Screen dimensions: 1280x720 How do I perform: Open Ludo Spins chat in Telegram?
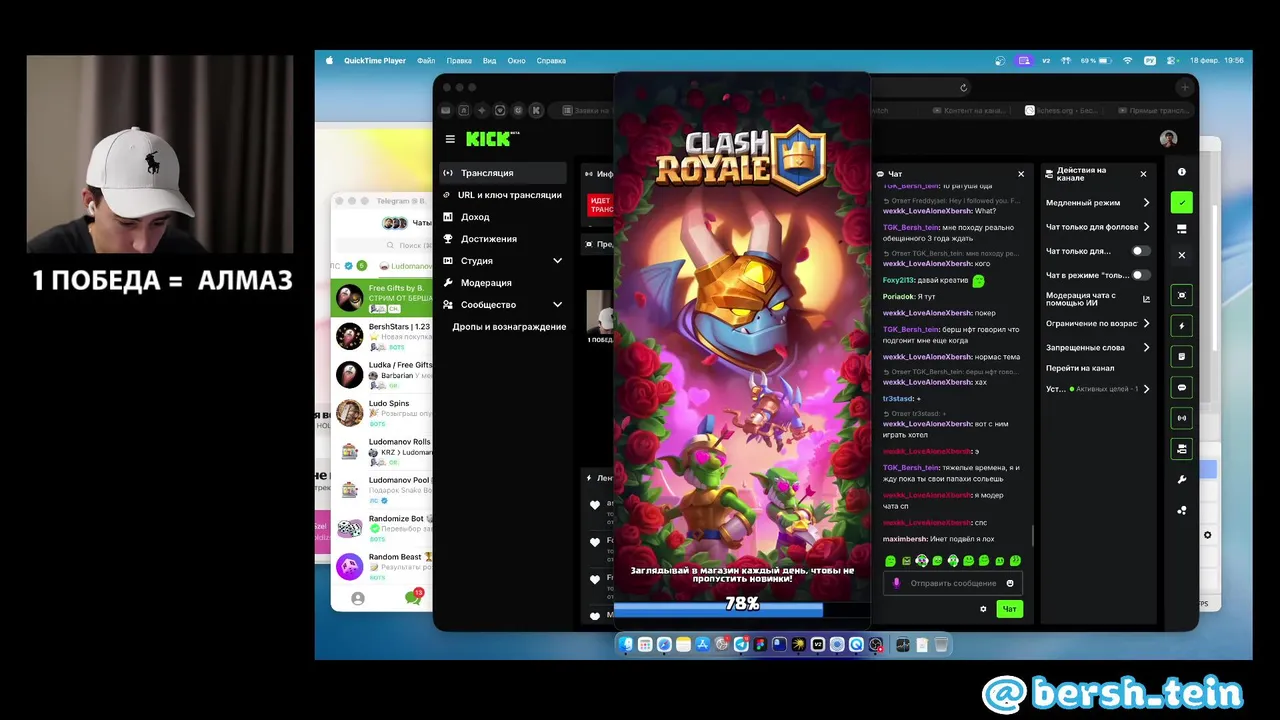[x=383, y=412]
